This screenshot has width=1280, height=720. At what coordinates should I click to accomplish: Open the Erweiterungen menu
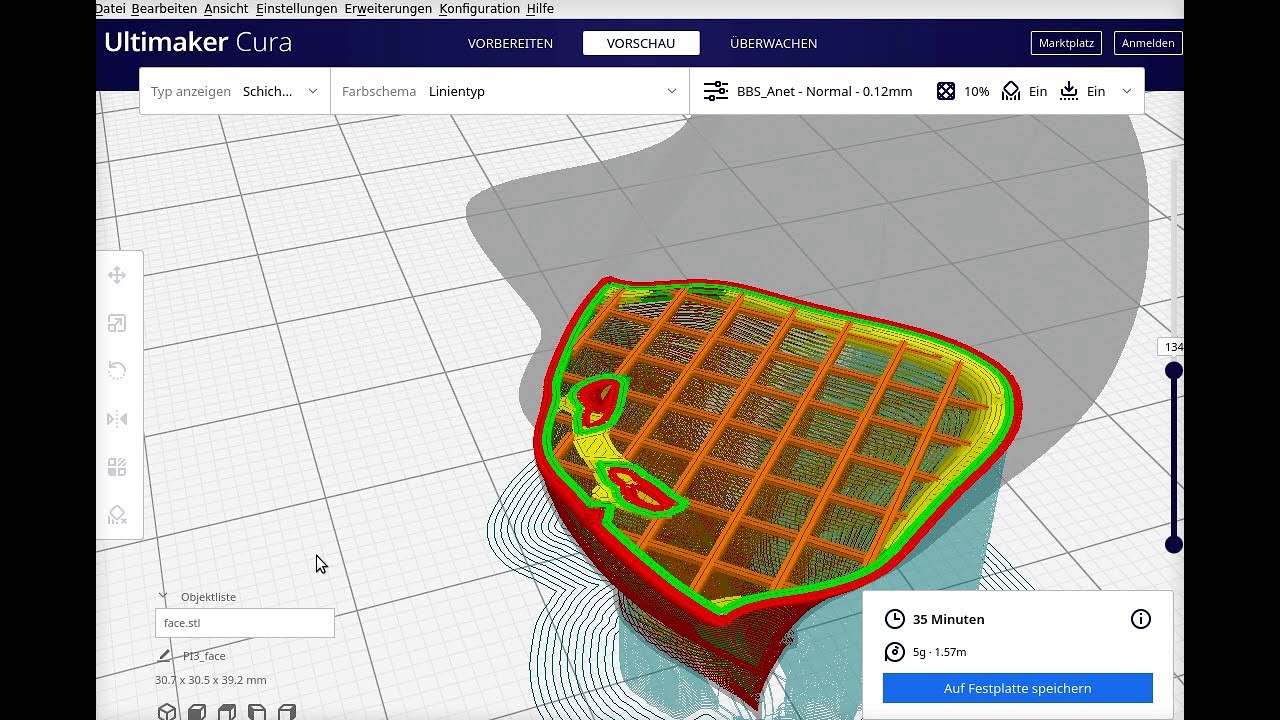pyautogui.click(x=388, y=8)
